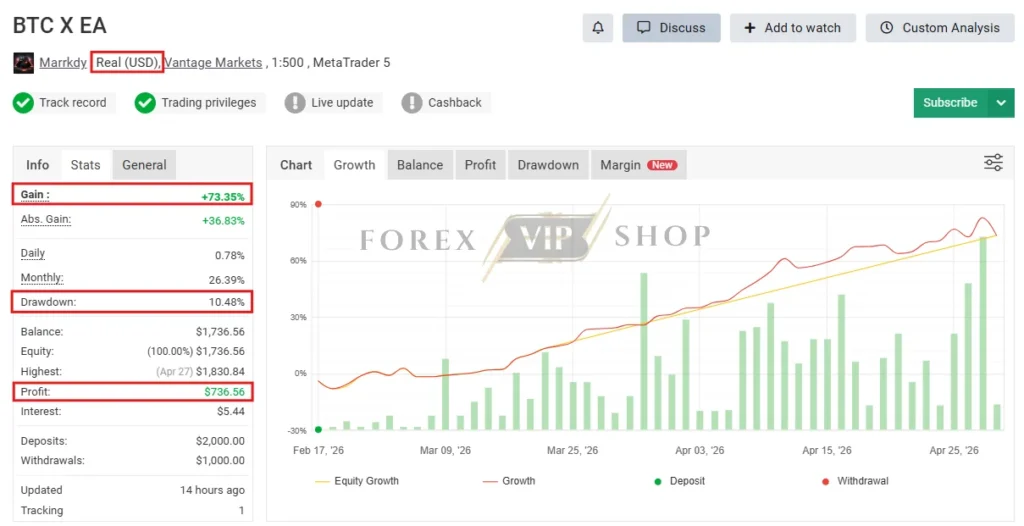This screenshot has width=1024, height=526.
Task: Switch to the Profit chart tab
Action: coord(481,165)
